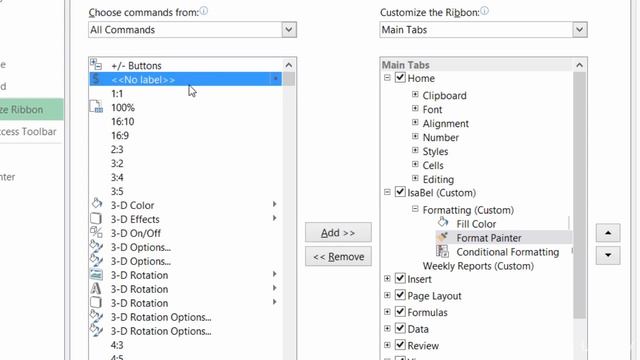
Task: Click the << Remove button
Action: click(338, 256)
